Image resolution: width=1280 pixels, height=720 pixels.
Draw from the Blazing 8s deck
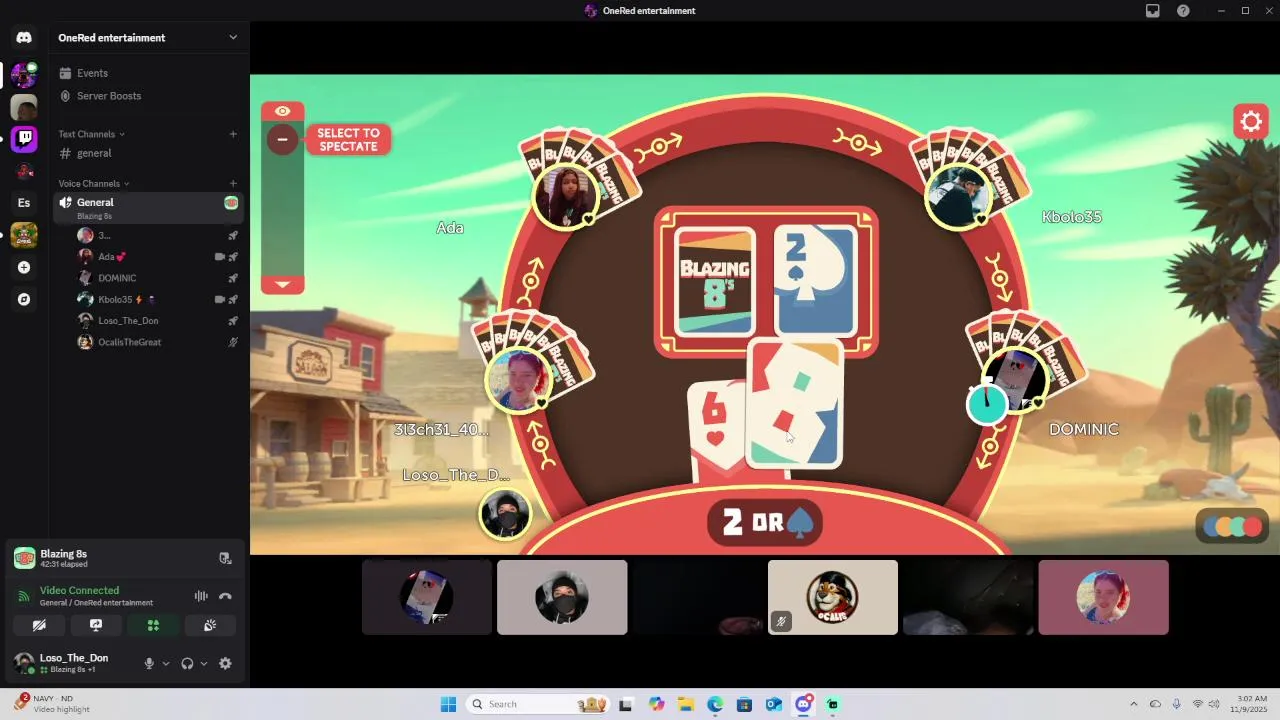point(714,282)
